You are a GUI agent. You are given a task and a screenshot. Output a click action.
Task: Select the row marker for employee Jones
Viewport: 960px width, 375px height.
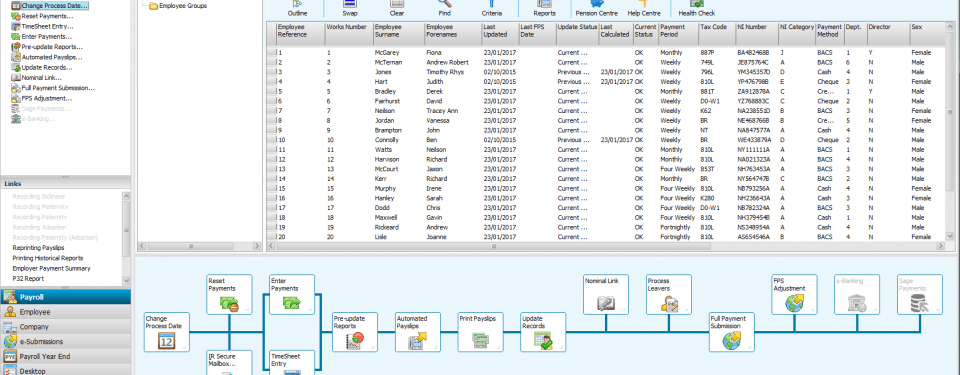pyautogui.click(x=271, y=72)
